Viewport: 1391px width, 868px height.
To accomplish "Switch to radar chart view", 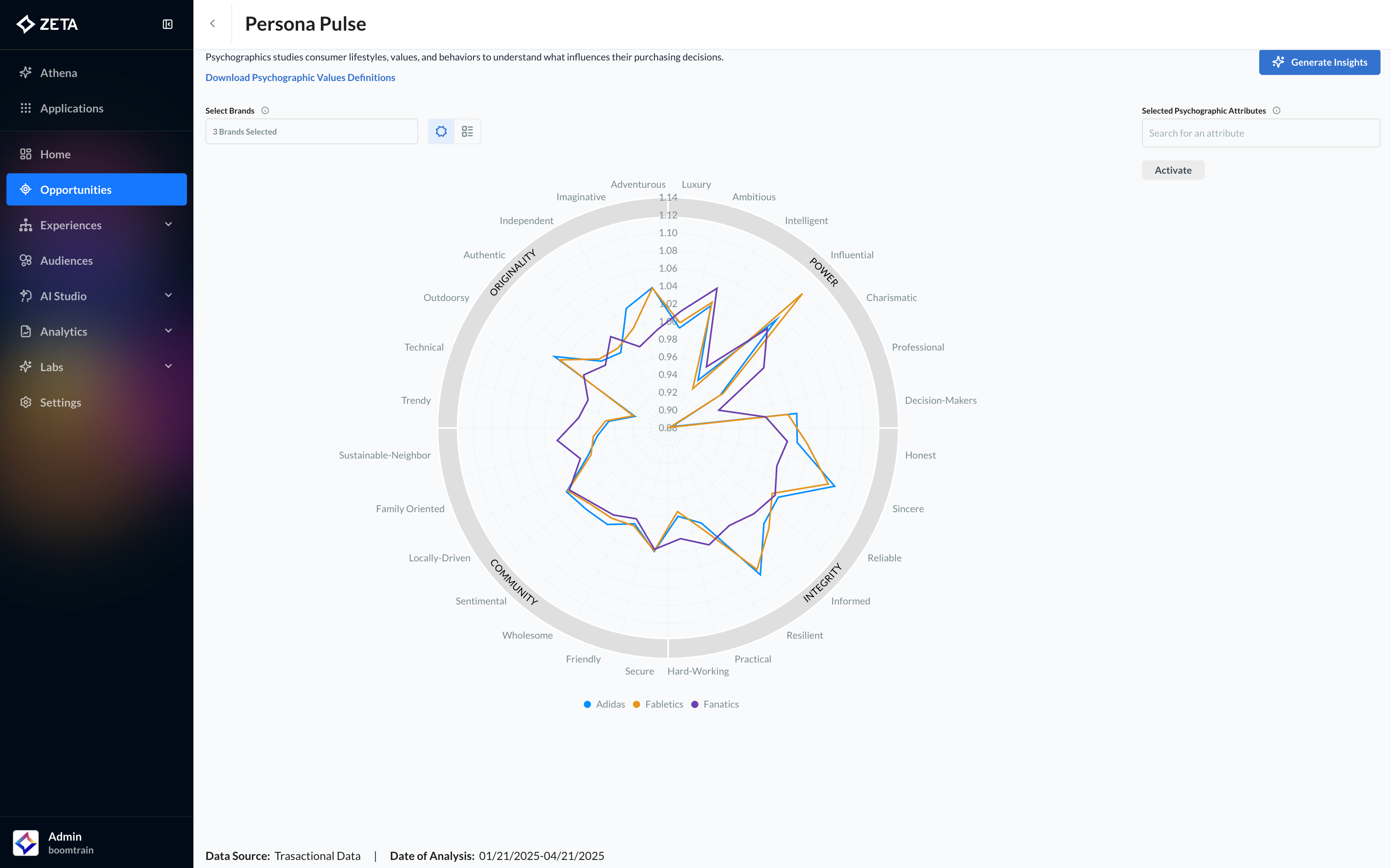I will click(x=441, y=131).
